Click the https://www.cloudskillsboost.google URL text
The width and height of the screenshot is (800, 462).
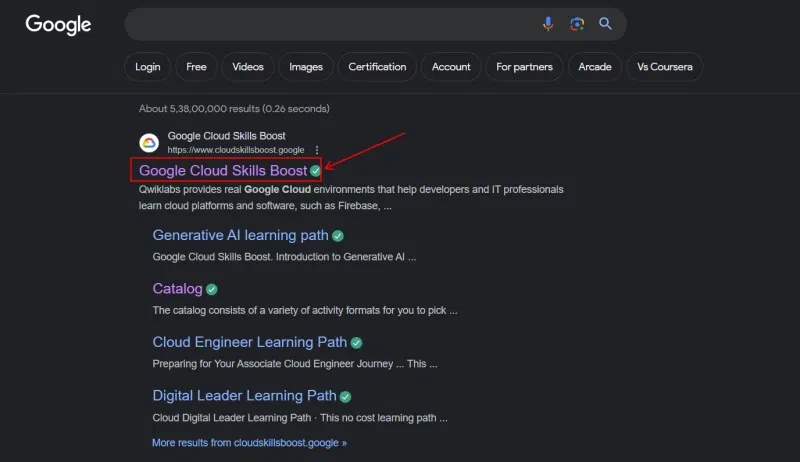point(236,150)
